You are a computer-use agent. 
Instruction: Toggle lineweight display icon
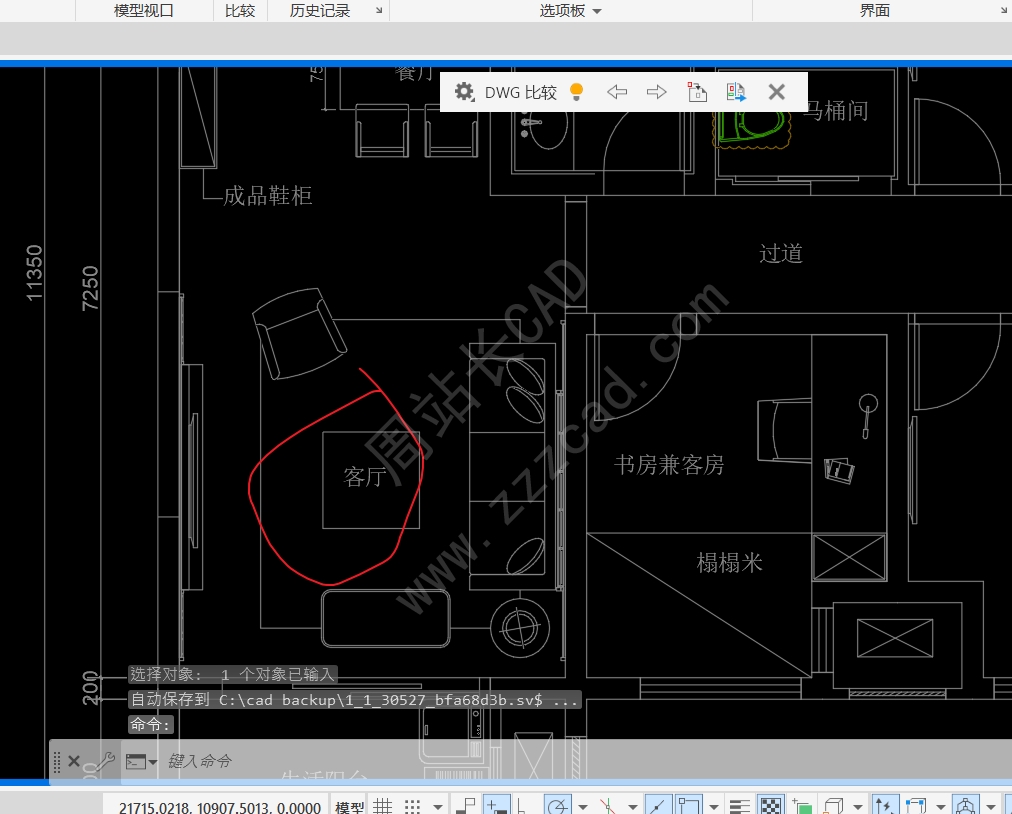tap(740, 806)
